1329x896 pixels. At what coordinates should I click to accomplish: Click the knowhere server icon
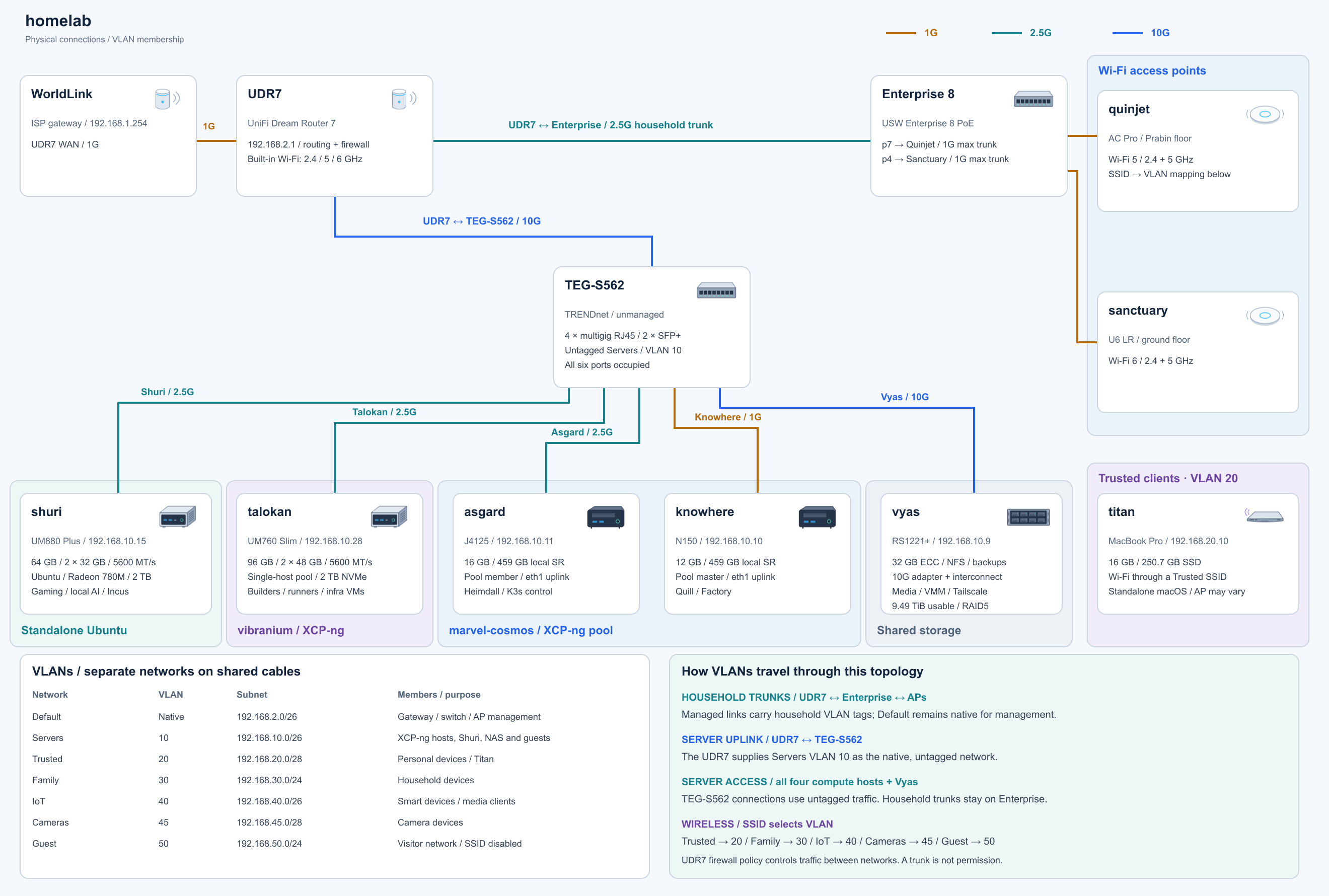[817, 516]
